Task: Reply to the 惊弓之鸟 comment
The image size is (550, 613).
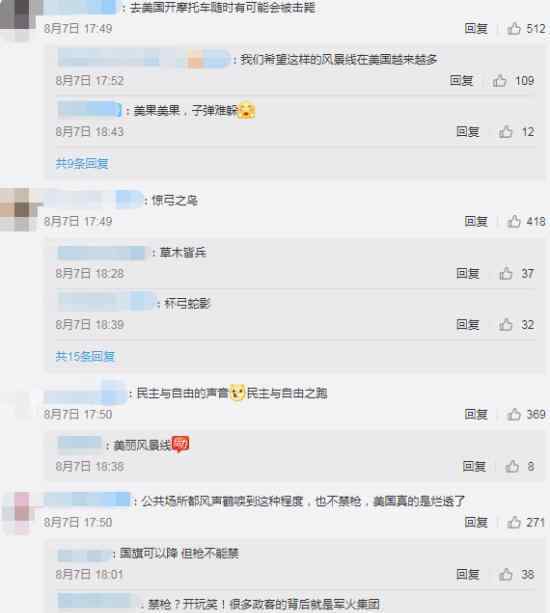Action: (x=476, y=221)
